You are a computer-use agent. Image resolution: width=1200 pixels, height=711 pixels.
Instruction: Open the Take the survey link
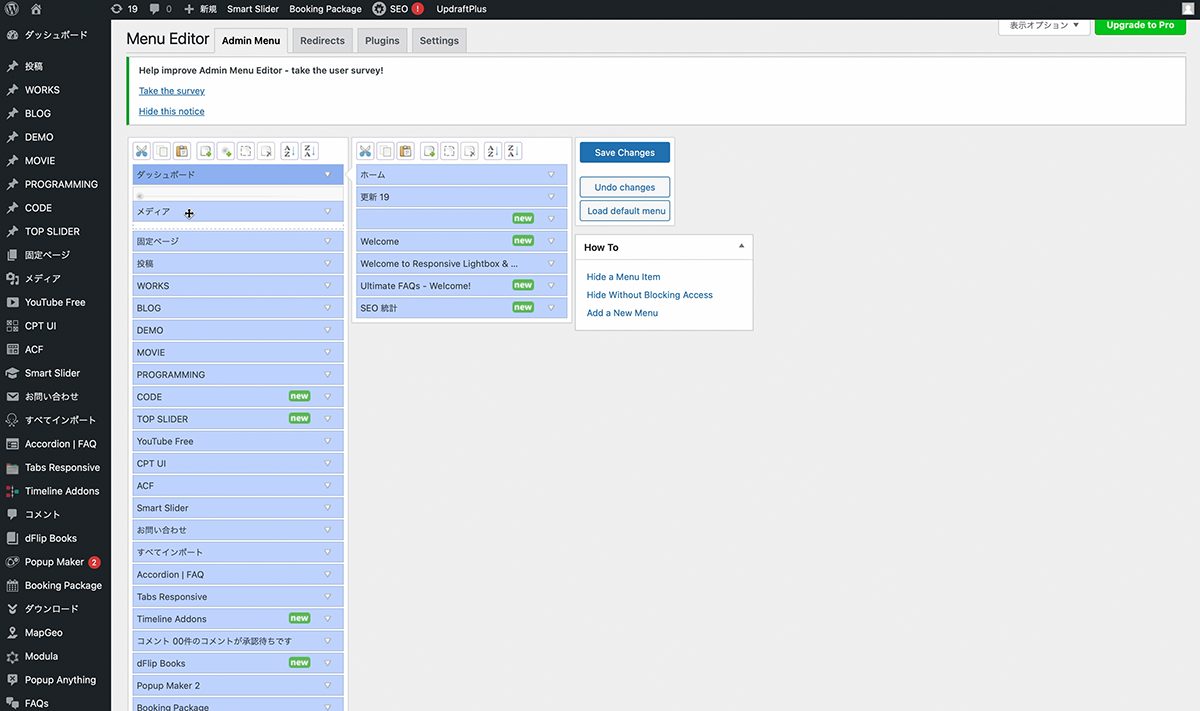[172, 91]
